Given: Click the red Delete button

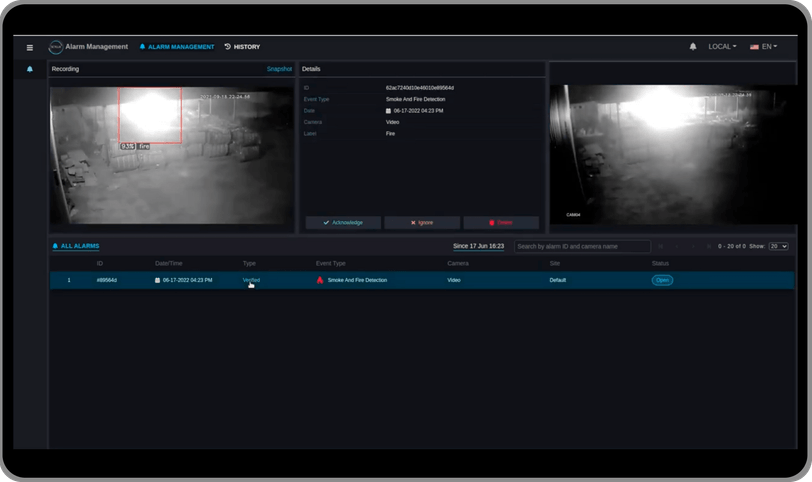Looking at the screenshot, I should click(501, 223).
